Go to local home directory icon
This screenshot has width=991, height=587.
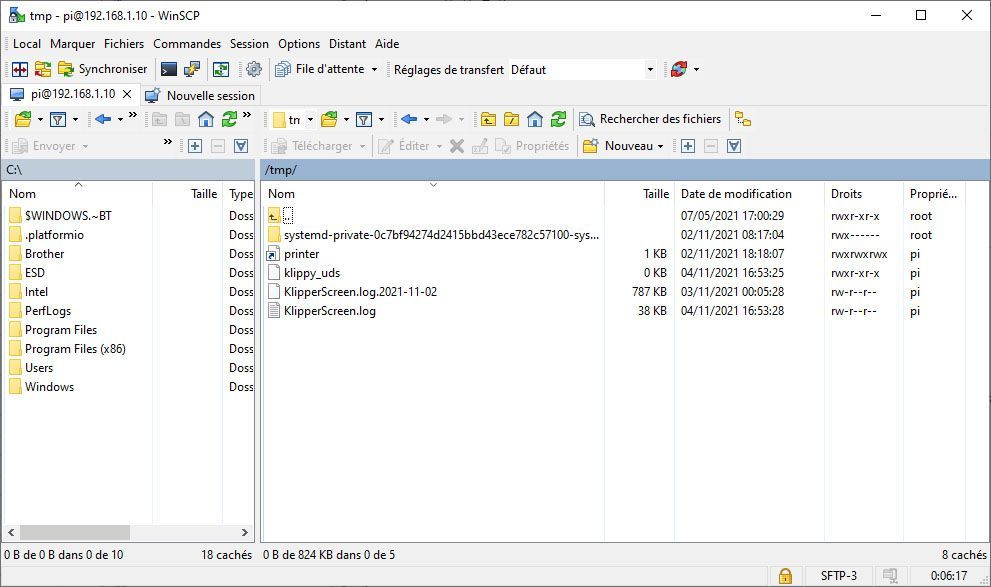[x=205, y=119]
